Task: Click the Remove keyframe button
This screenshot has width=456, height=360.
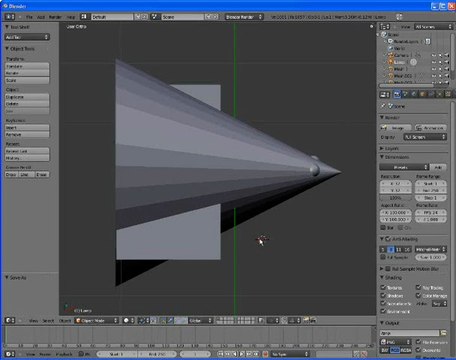Action: (x=27, y=134)
